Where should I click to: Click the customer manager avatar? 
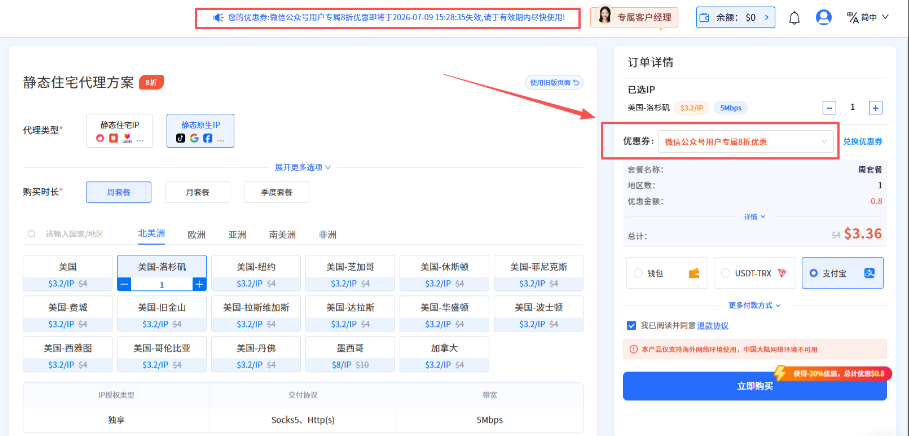605,17
